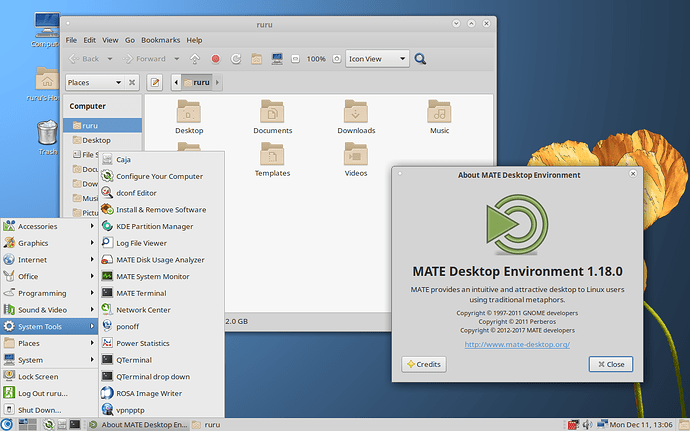The height and width of the screenshot is (431, 690).
Task: Open the Edit menu in Caja
Action: click(x=89, y=40)
